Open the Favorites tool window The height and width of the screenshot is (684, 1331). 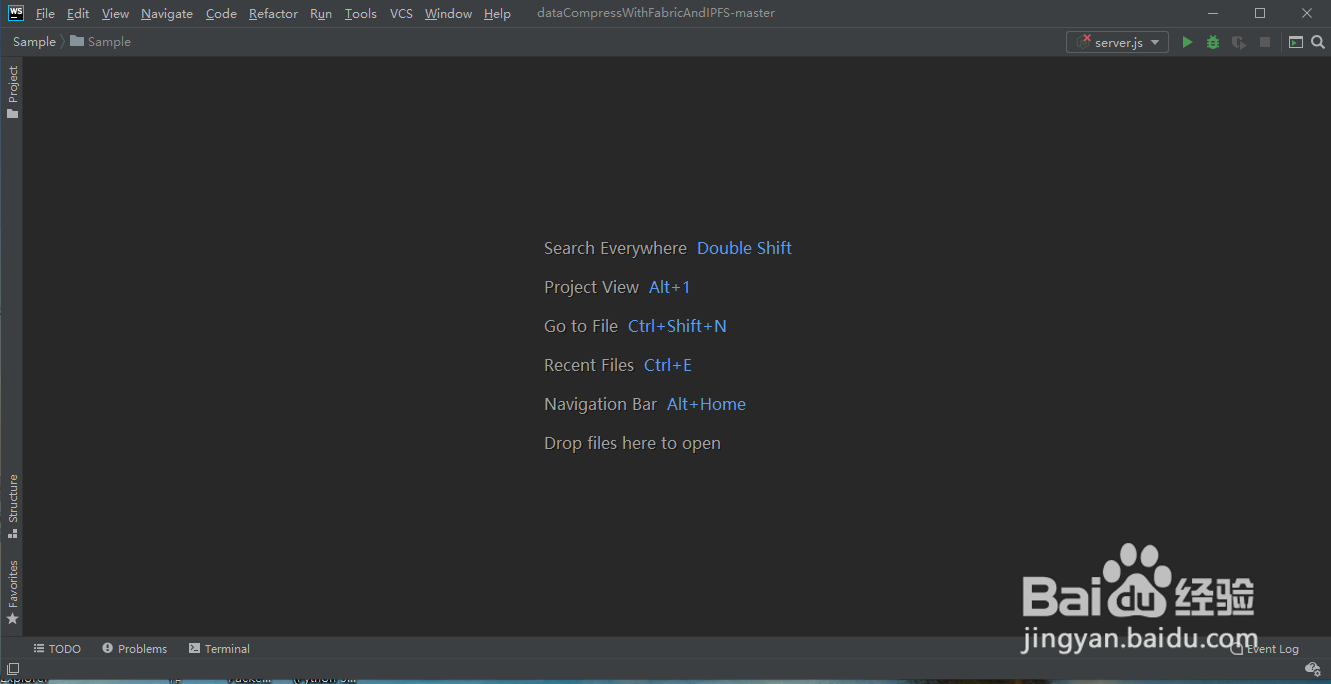click(x=12, y=592)
